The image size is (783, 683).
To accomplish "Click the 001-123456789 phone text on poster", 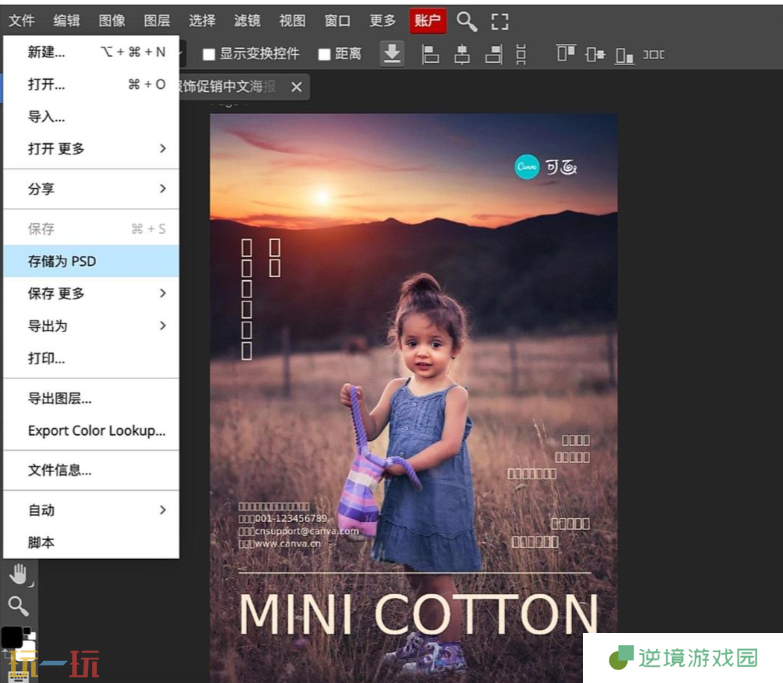I will [x=291, y=519].
